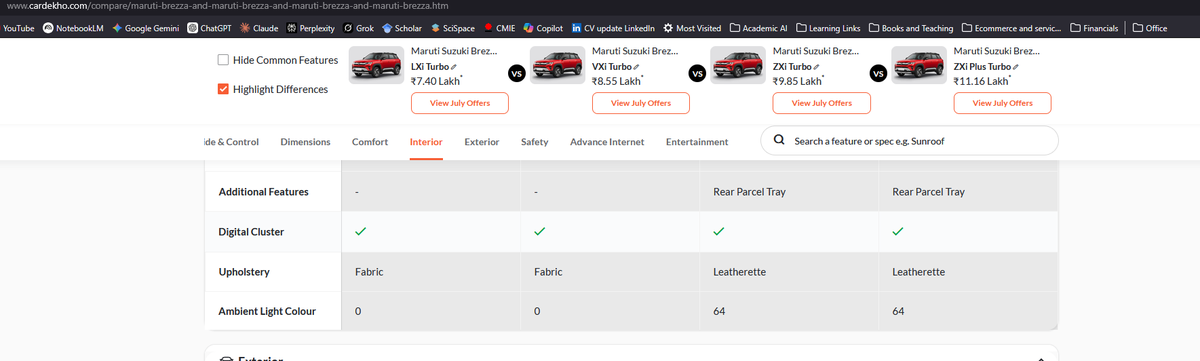
Task: Open the Academic AI bookmarks folder
Action: [759, 28]
